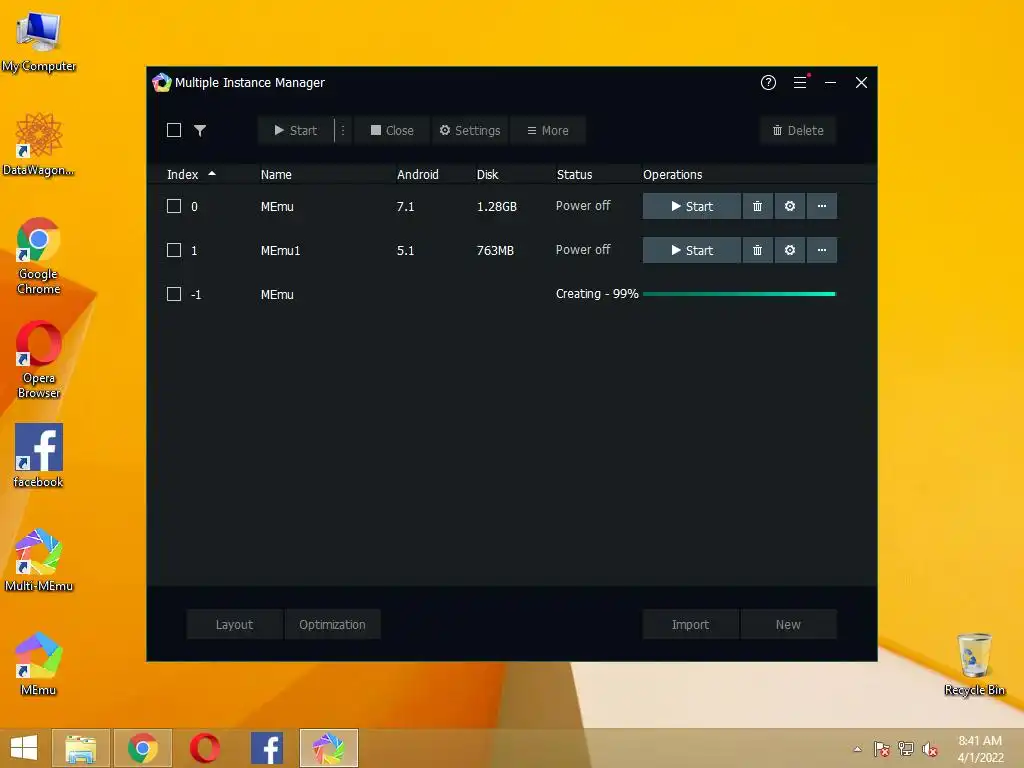
Task: Click the filter funnel icon
Action: (x=200, y=130)
